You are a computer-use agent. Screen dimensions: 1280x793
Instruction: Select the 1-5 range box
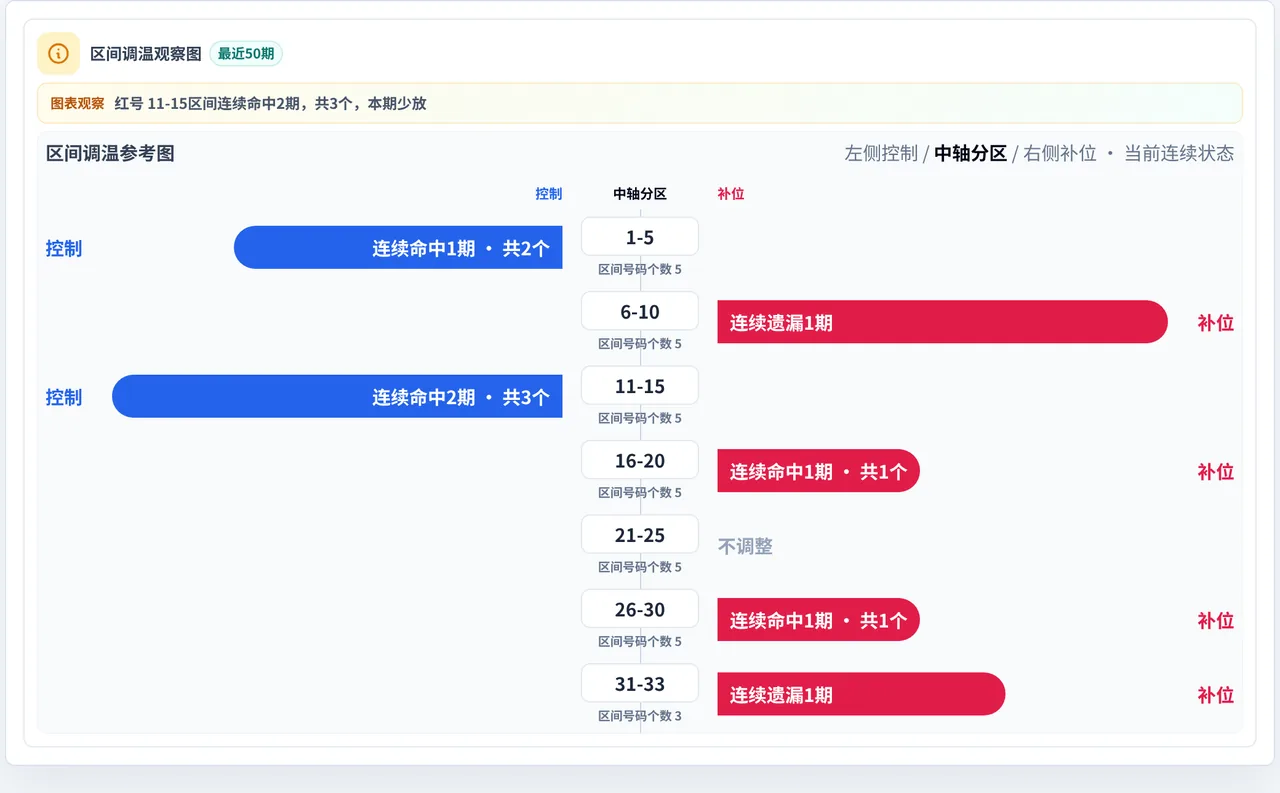tap(640, 237)
